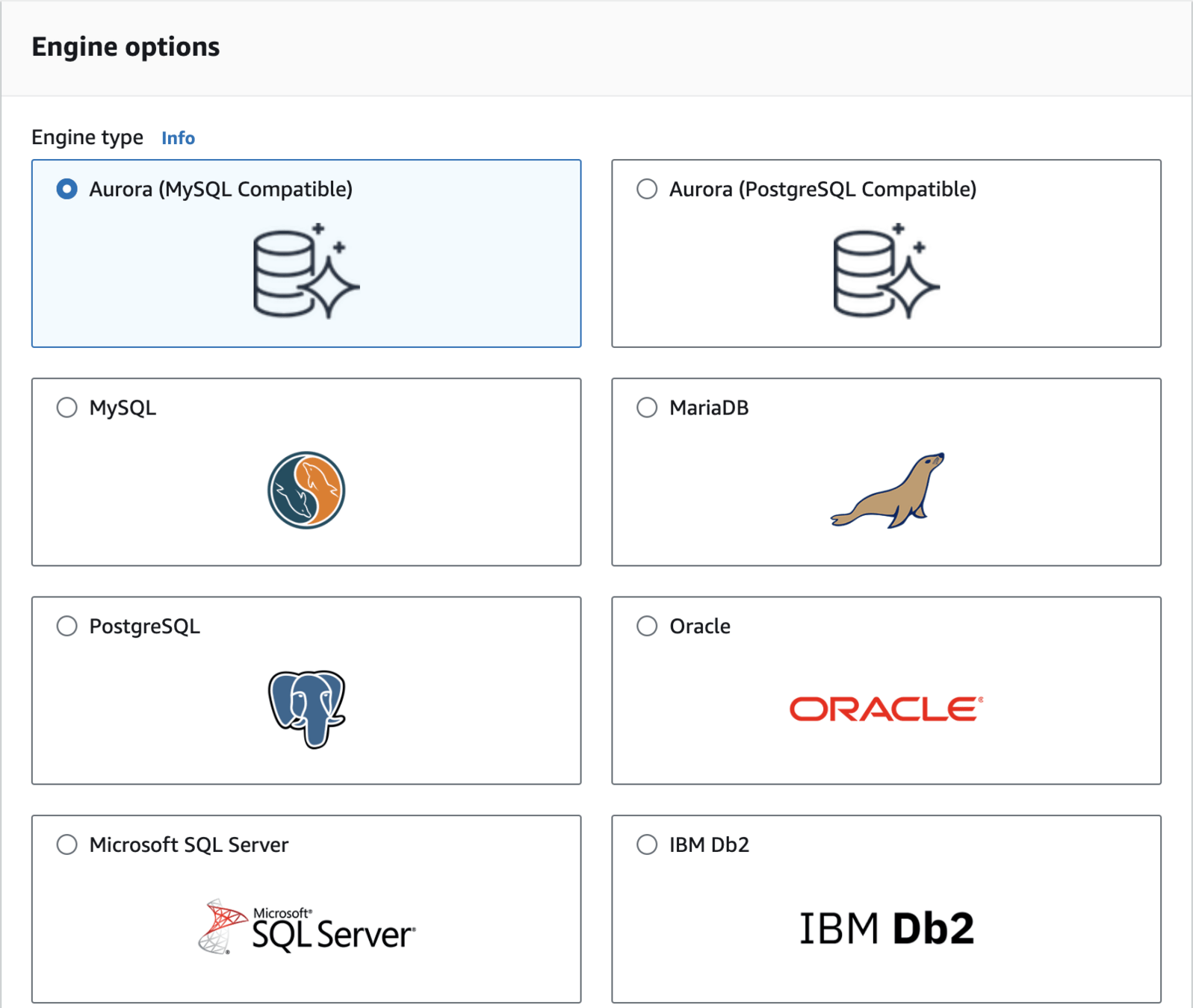Click the 'Engine type' field label
The image size is (1193, 1008).
point(87,138)
